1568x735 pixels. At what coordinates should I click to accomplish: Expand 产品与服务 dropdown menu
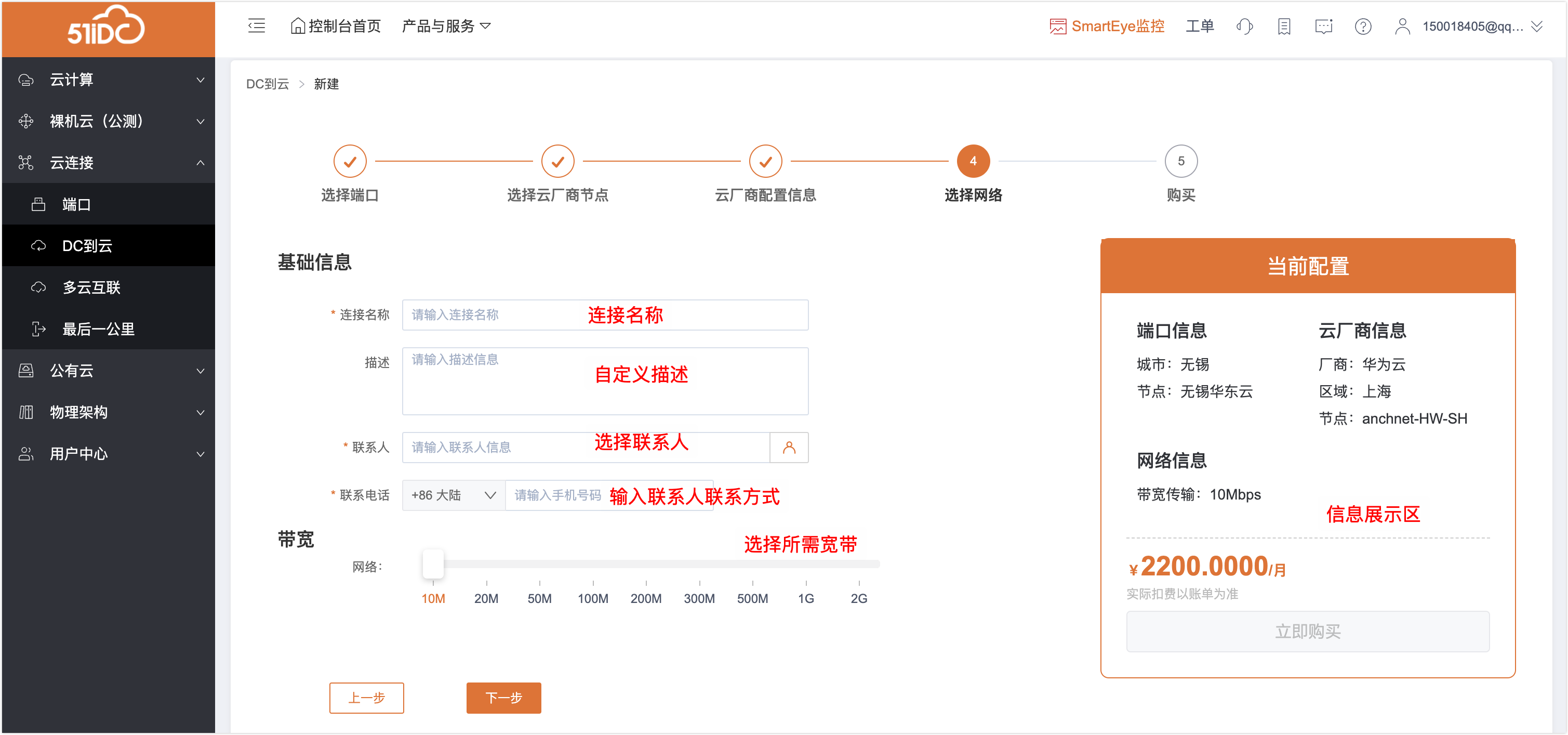click(x=446, y=26)
